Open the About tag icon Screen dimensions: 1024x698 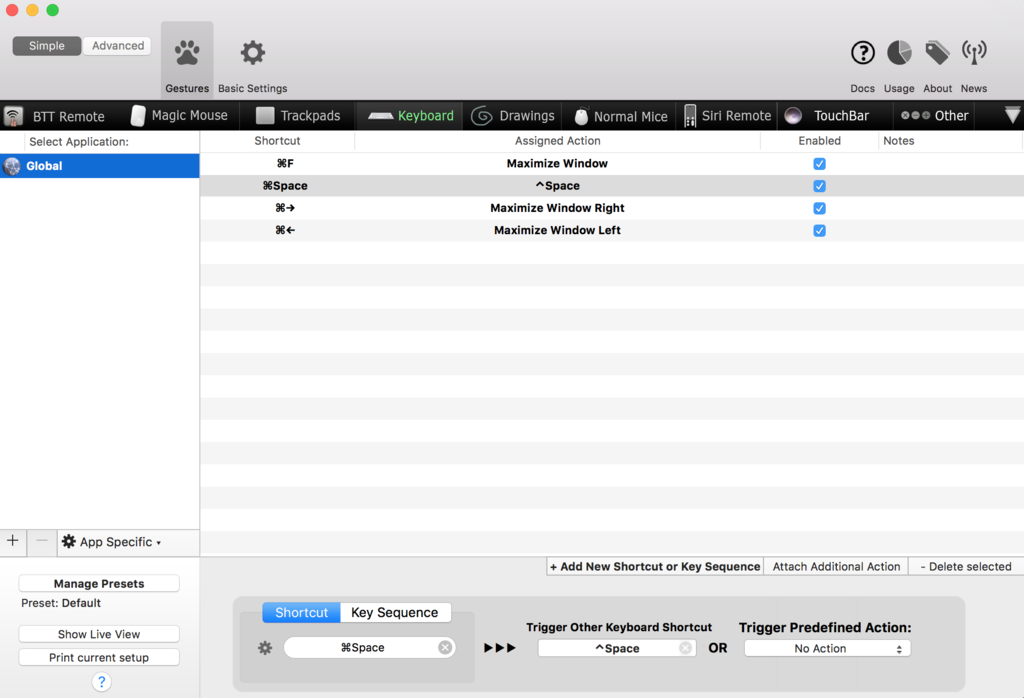937,53
